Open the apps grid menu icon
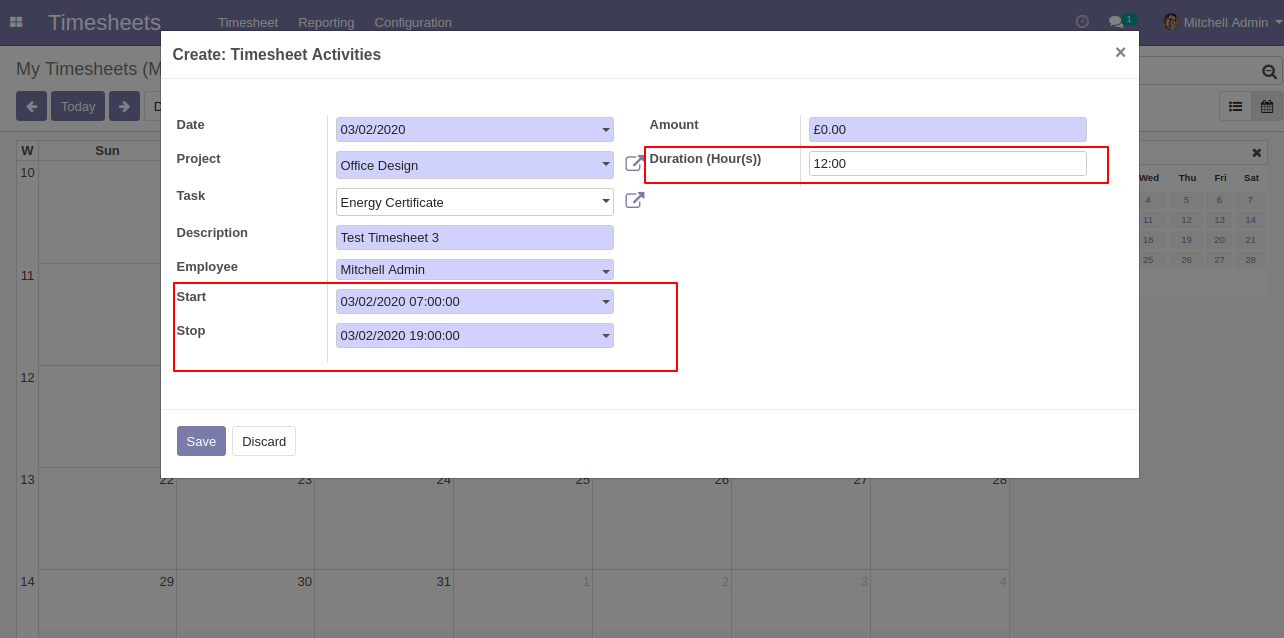This screenshot has height=638, width=1284. pyautogui.click(x=16, y=22)
